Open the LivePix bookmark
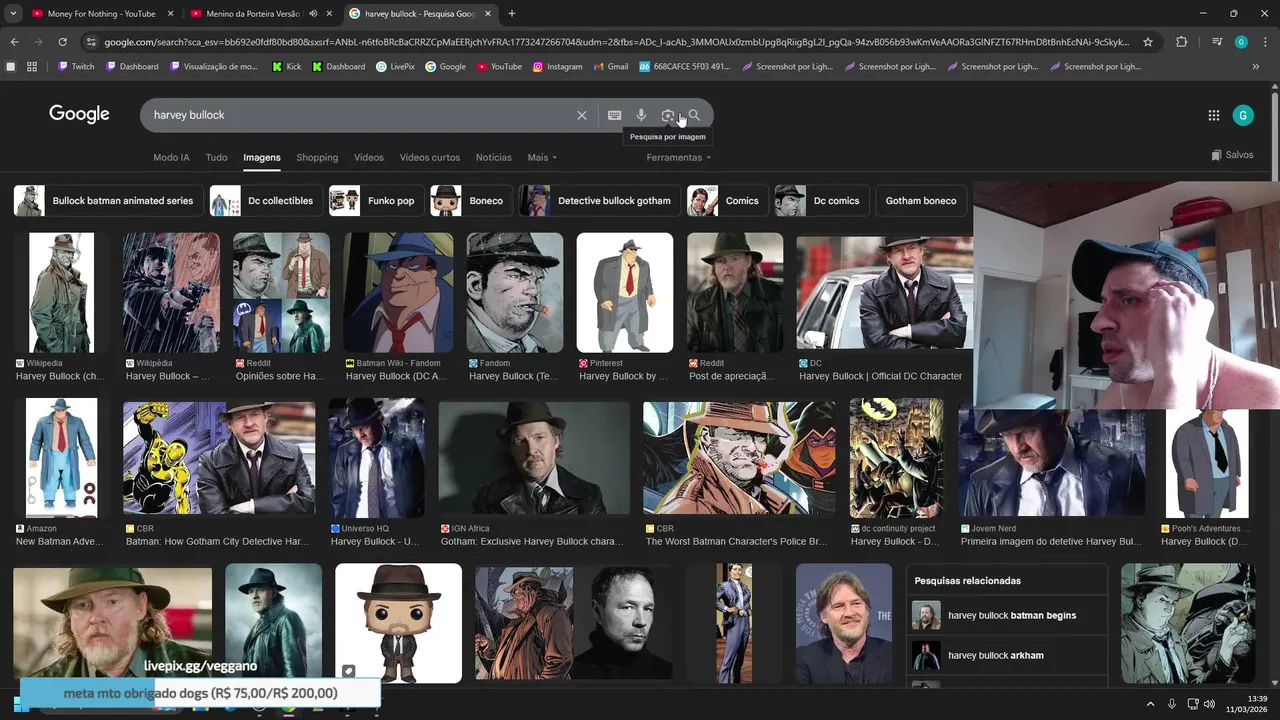 point(395,67)
